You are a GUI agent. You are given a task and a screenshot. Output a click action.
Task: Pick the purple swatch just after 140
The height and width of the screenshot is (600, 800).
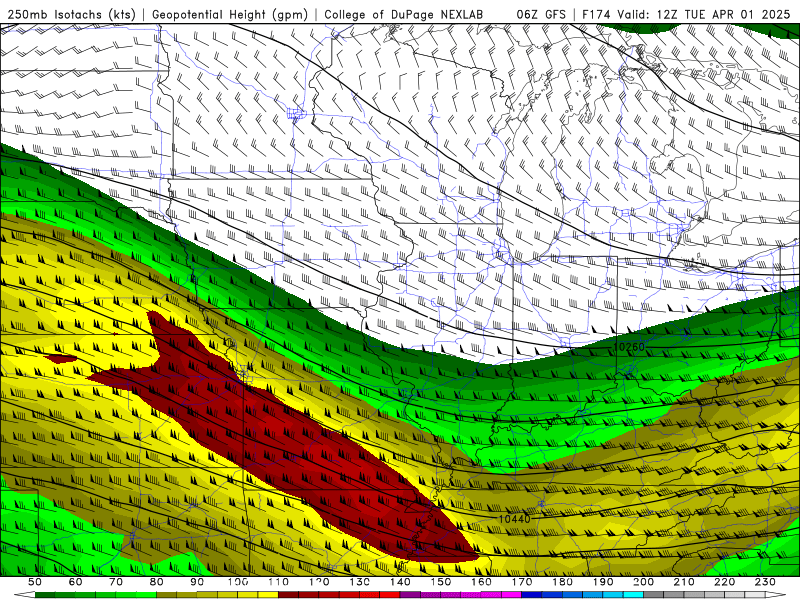[x=410, y=595]
